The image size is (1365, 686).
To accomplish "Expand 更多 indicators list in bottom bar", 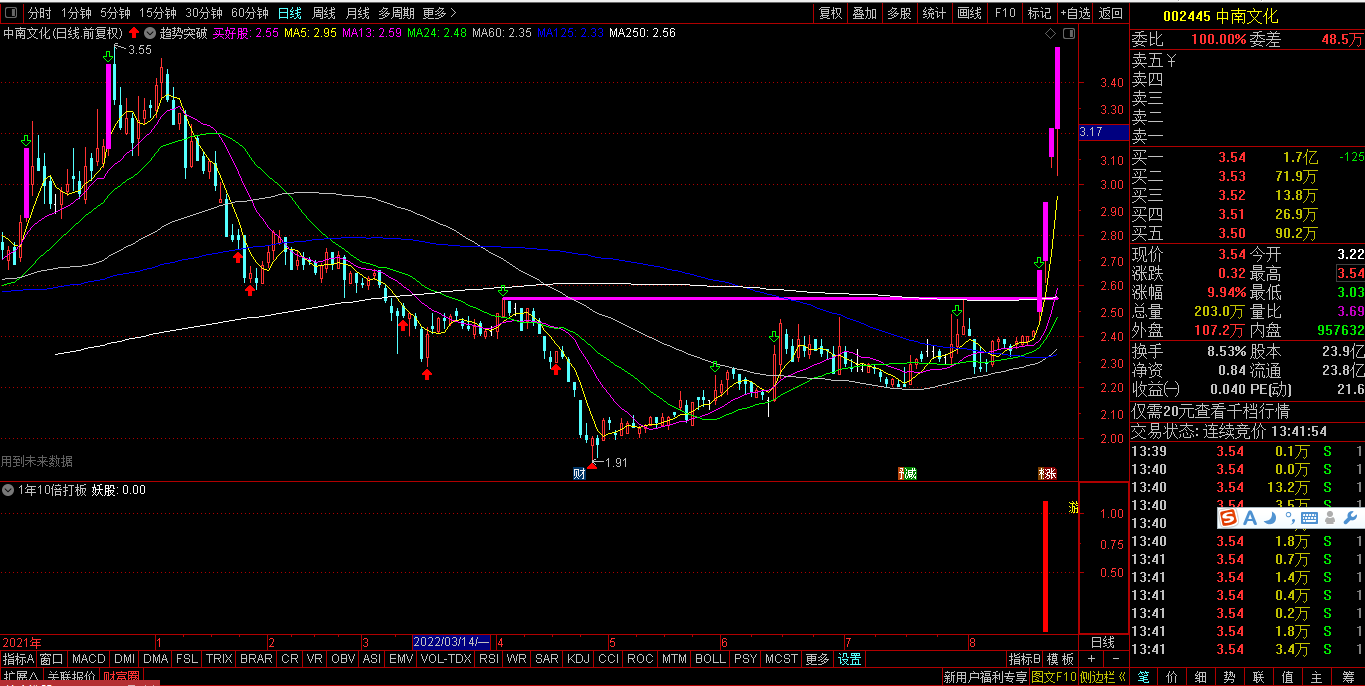I will (817, 659).
